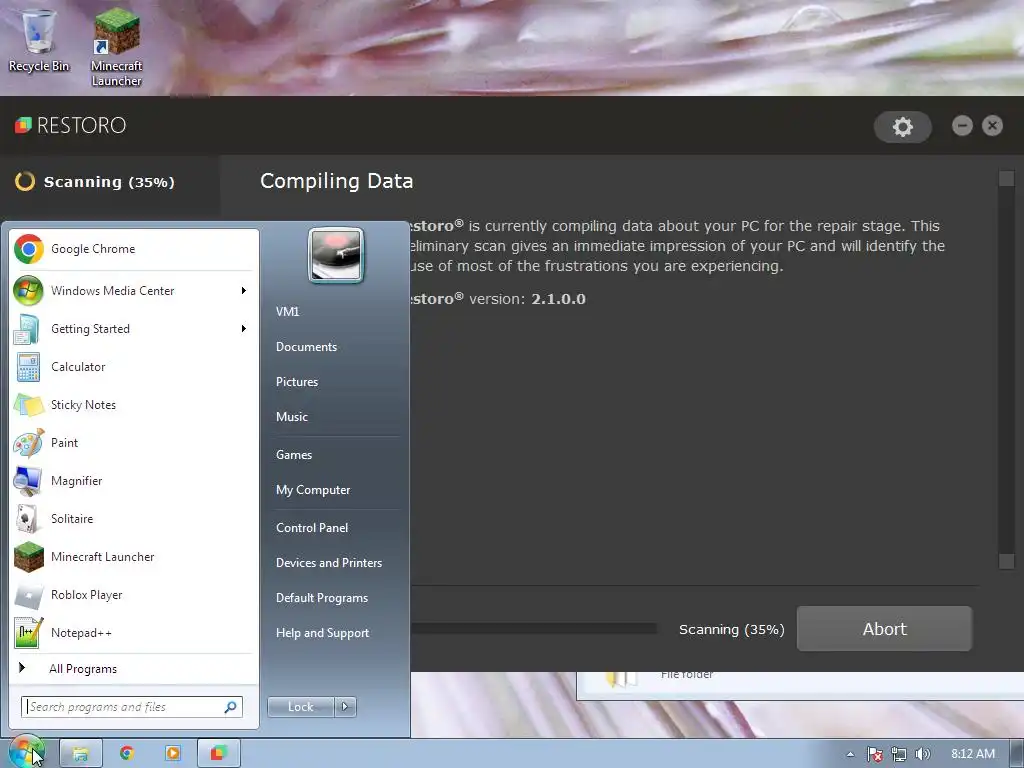Screen dimensions: 1024x768
Task: Open Documents from Start menu
Action: tap(306, 347)
